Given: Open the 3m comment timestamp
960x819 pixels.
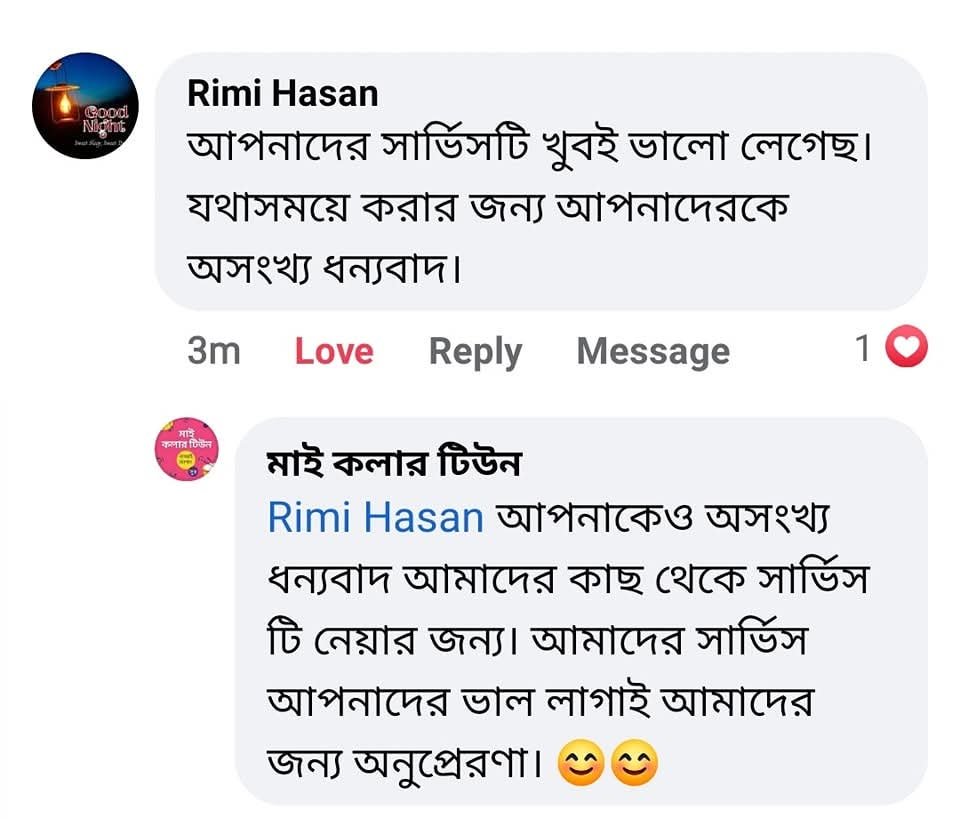Looking at the screenshot, I should (x=213, y=351).
